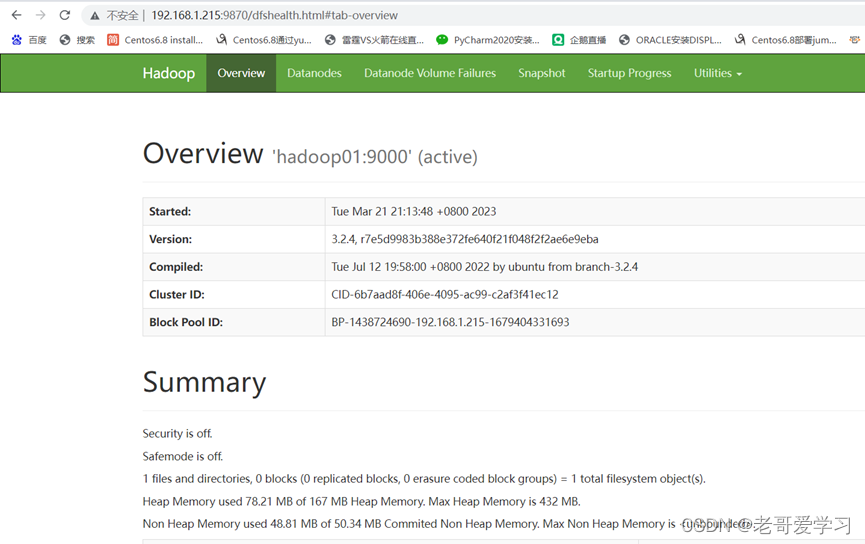This screenshot has width=865, height=544.
Task: Go to the Snapshot tab
Action: (x=542, y=73)
